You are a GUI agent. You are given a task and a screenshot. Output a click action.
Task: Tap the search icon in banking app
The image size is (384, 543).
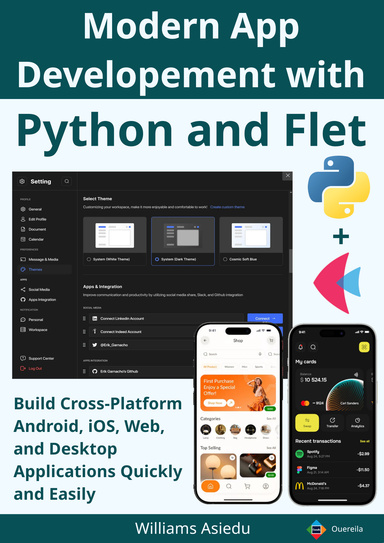coord(313,347)
